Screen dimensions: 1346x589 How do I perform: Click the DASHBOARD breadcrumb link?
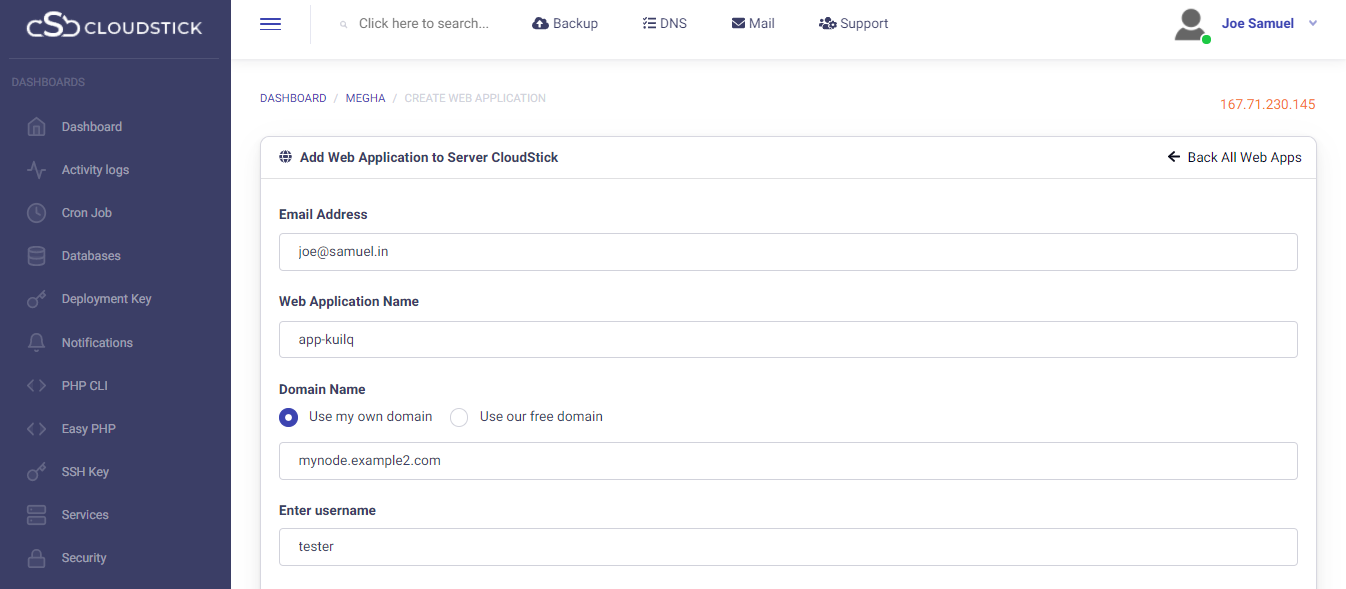point(293,98)
